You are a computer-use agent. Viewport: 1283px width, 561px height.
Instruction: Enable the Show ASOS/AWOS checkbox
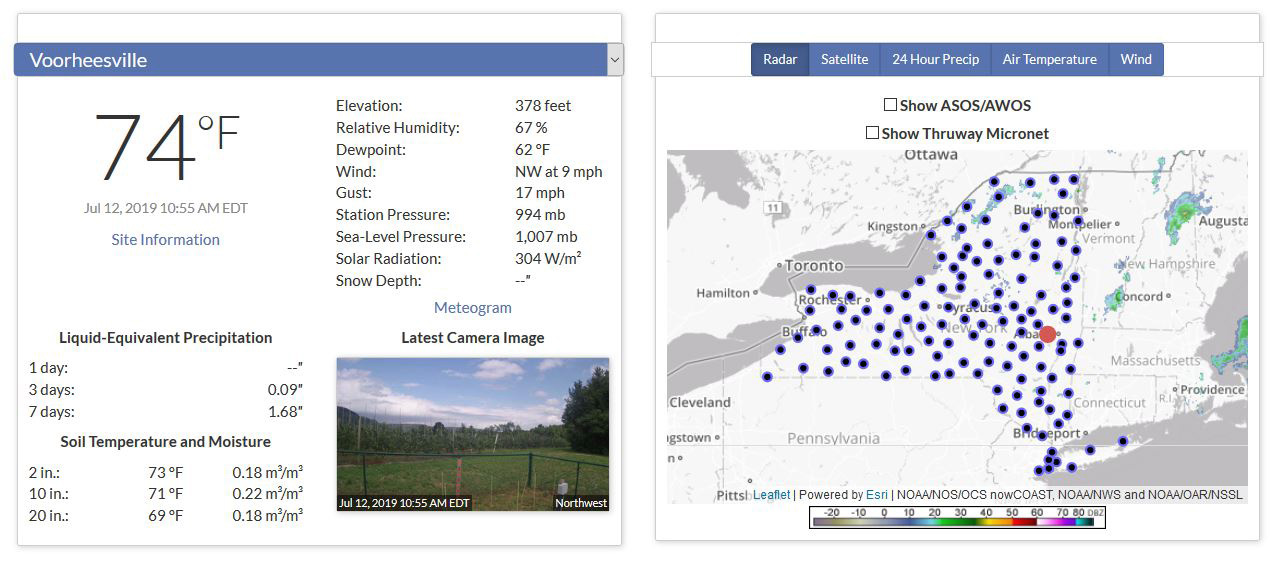point(890,105)
